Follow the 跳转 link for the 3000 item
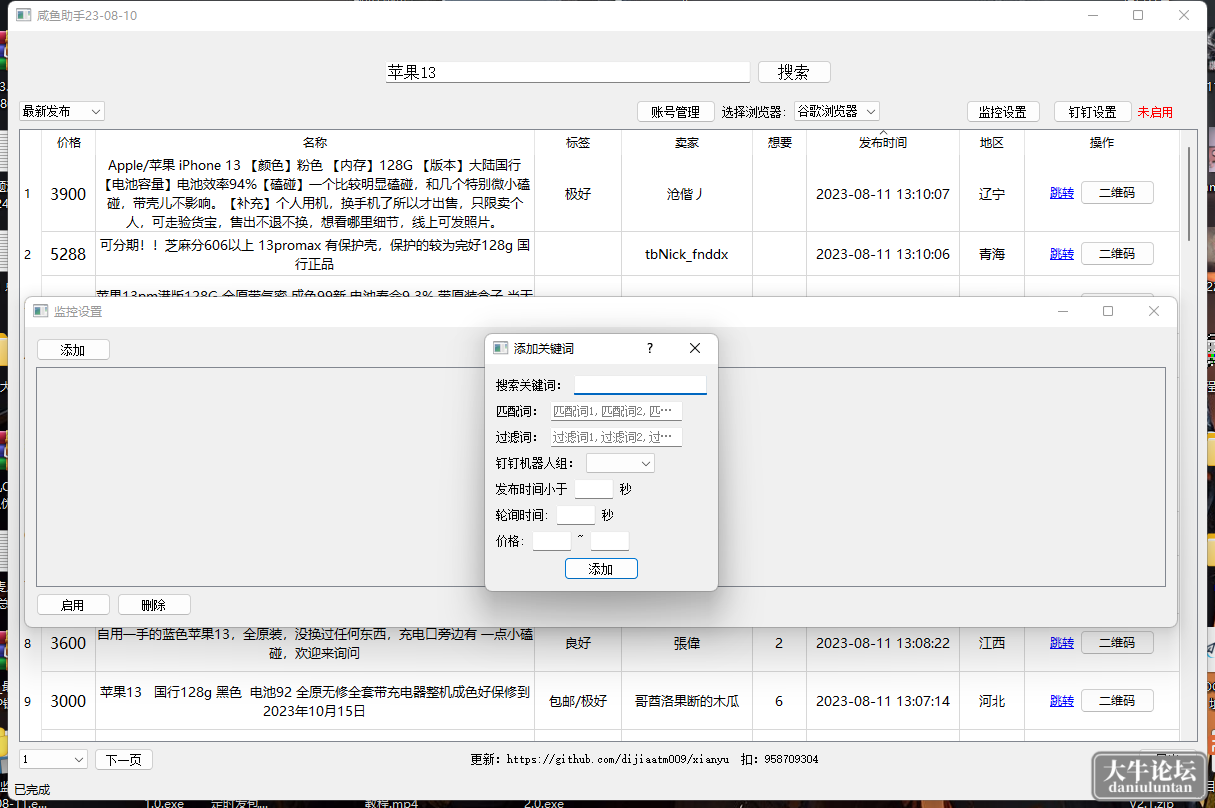 click(x=1061, y=701)
